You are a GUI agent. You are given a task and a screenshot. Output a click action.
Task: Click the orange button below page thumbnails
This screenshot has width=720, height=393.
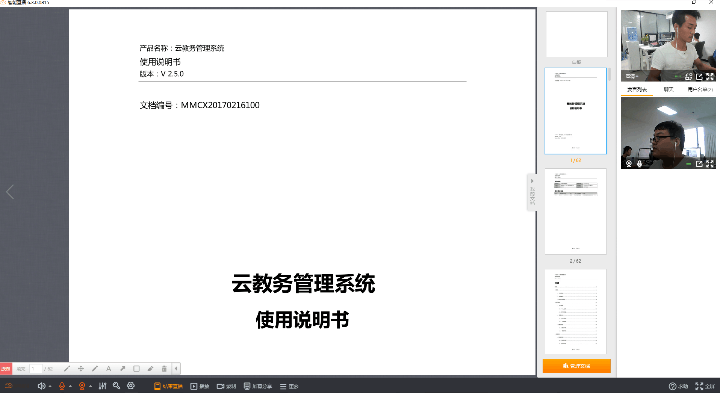coord(577,366)
